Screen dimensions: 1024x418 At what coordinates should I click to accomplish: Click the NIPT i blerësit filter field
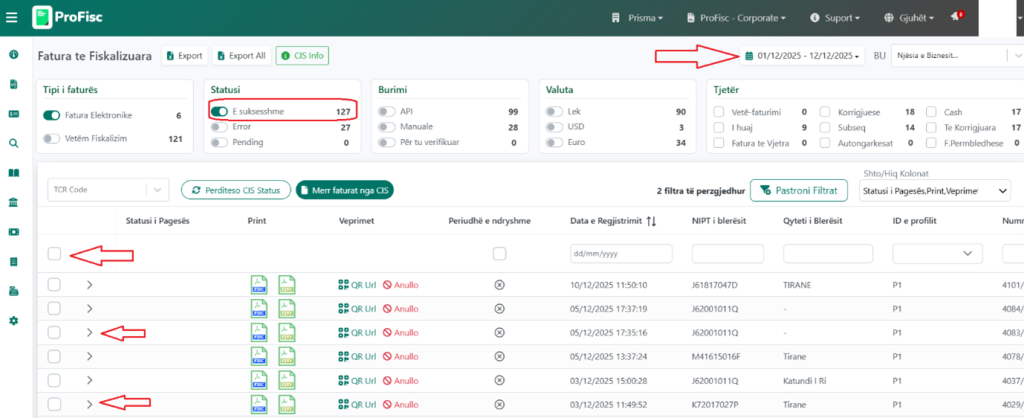(728, 253)
